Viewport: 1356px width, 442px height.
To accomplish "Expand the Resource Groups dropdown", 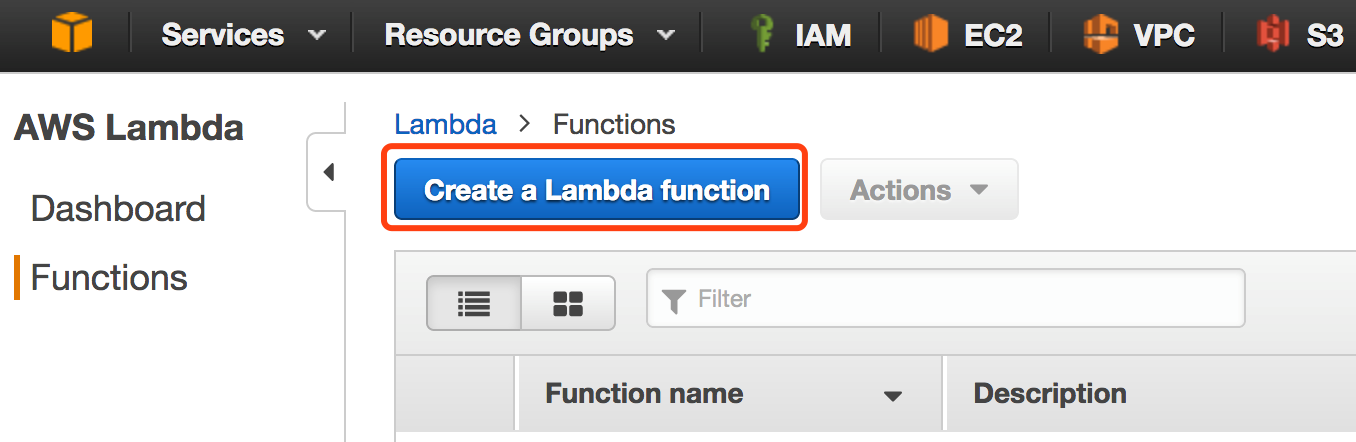I will click(x=529, y=35).
